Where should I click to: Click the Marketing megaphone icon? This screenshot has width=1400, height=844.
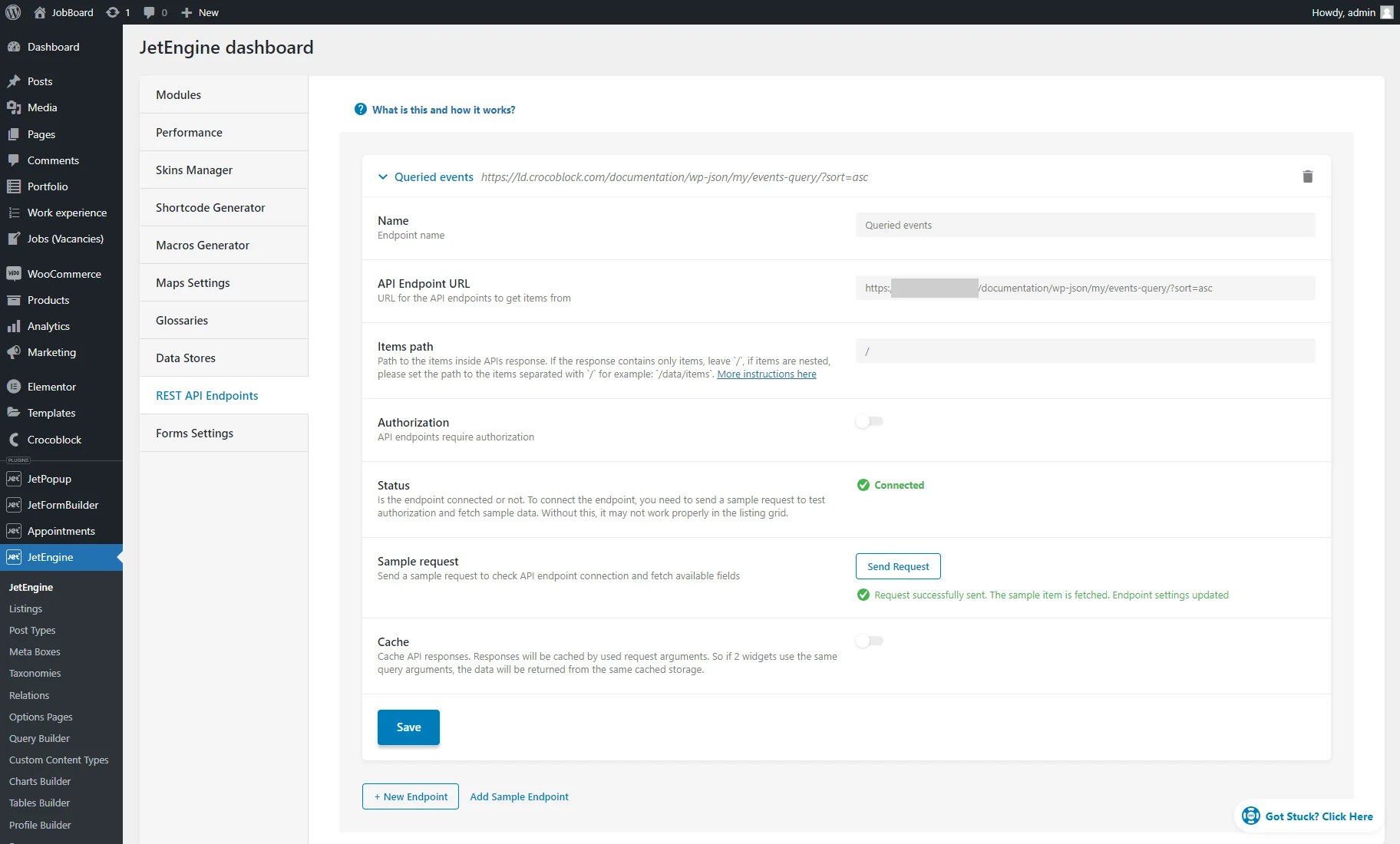(14, 352)
